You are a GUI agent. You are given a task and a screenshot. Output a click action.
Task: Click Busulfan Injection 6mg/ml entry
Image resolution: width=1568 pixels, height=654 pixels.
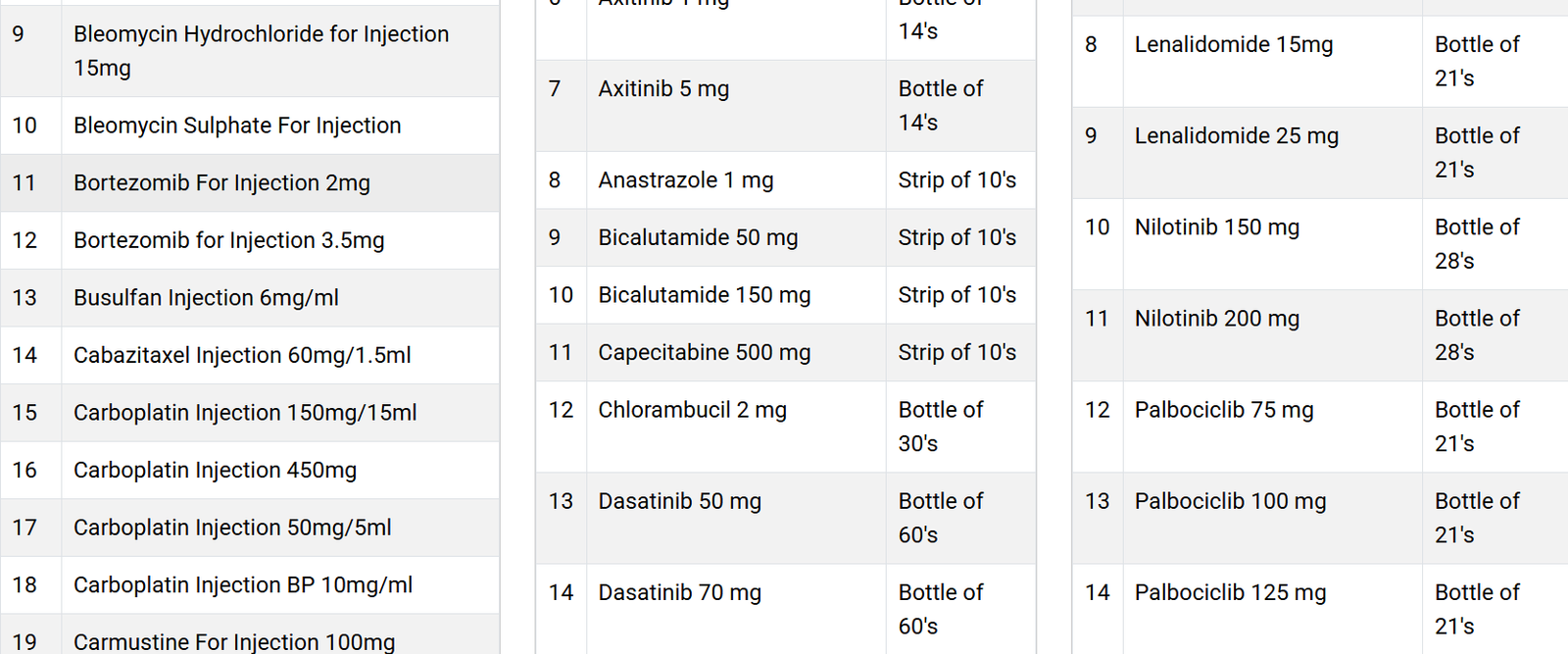click(x=206, y=298)
